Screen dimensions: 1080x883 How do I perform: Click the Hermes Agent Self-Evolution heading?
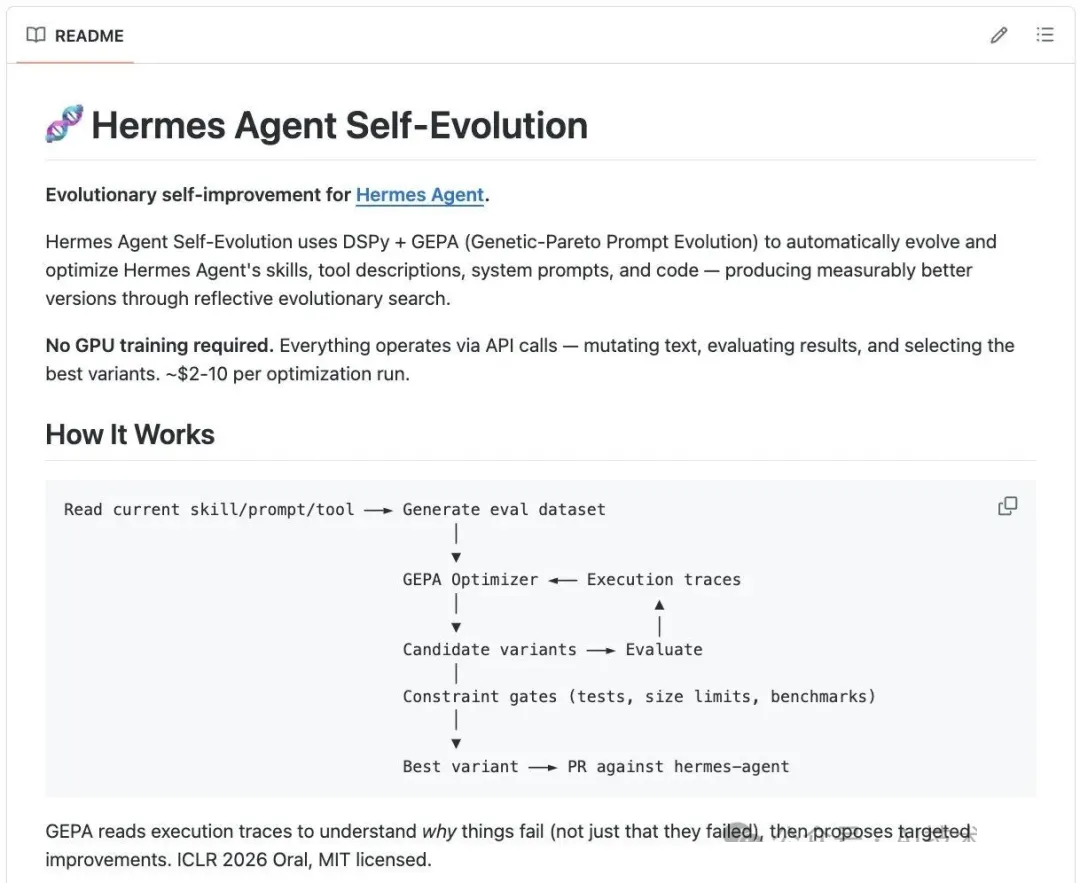coord(340,125)
